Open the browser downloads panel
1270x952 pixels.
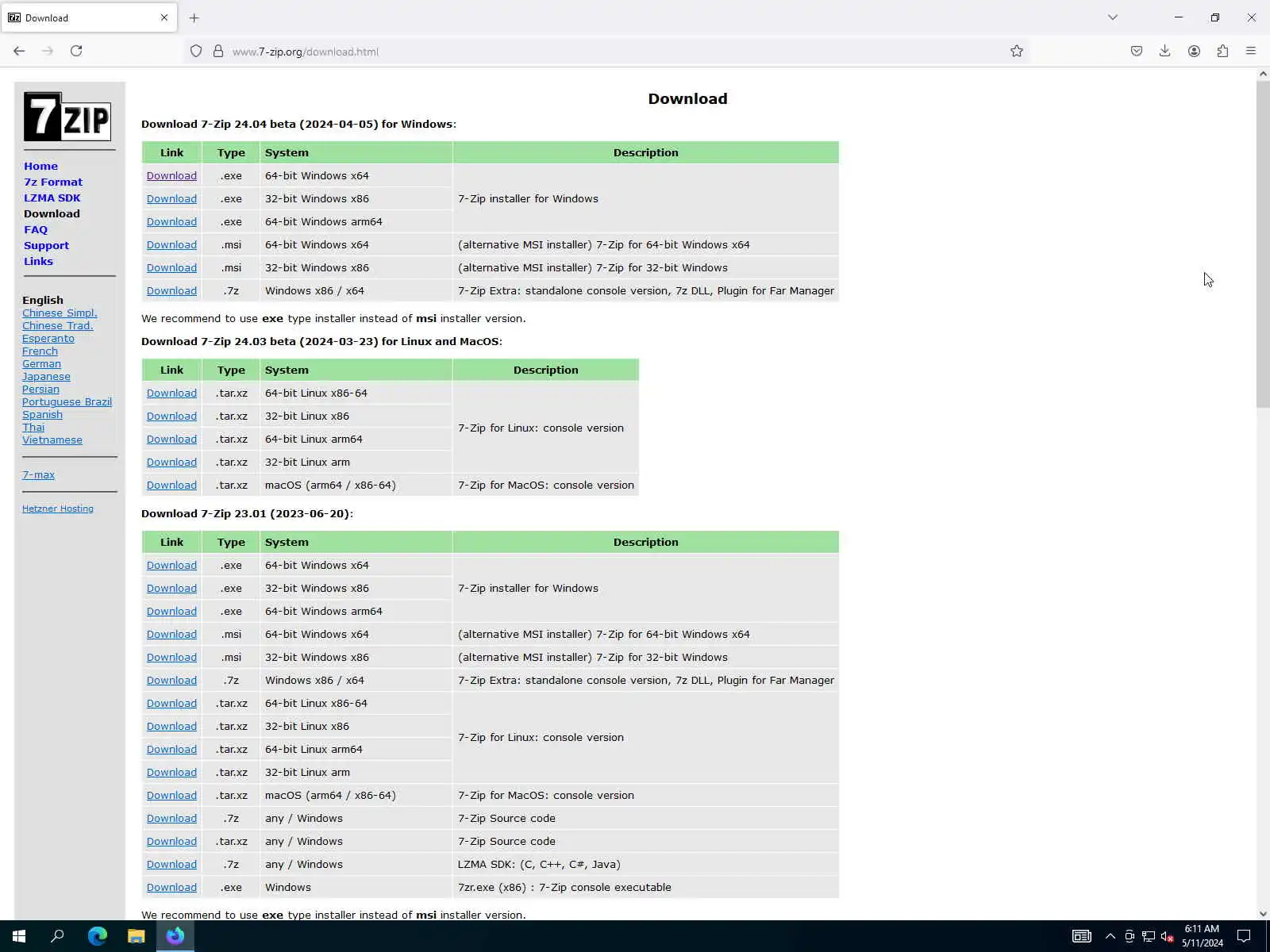coord(1164,51)
